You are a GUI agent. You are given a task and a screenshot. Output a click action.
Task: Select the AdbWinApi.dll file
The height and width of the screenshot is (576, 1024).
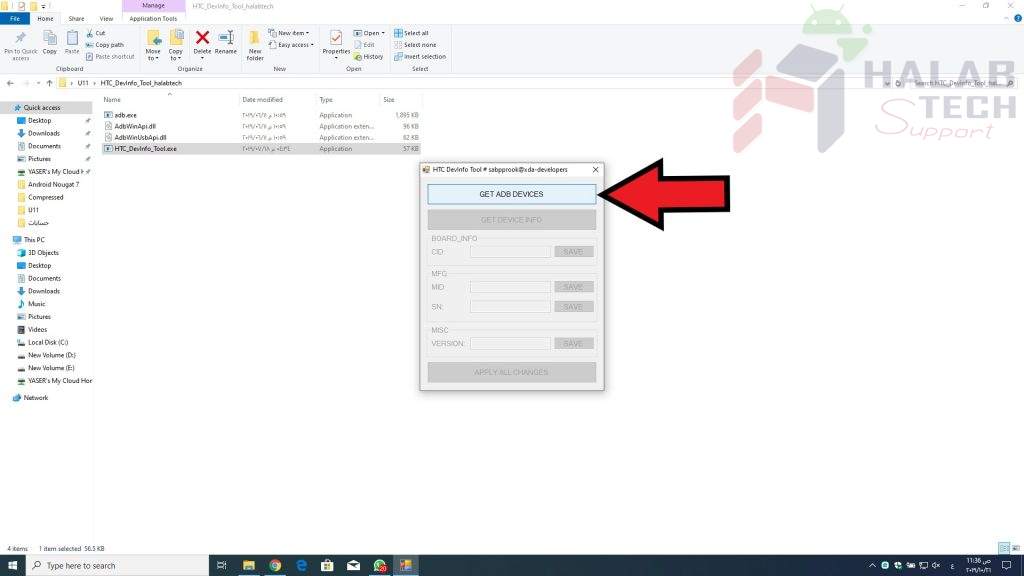135,126
